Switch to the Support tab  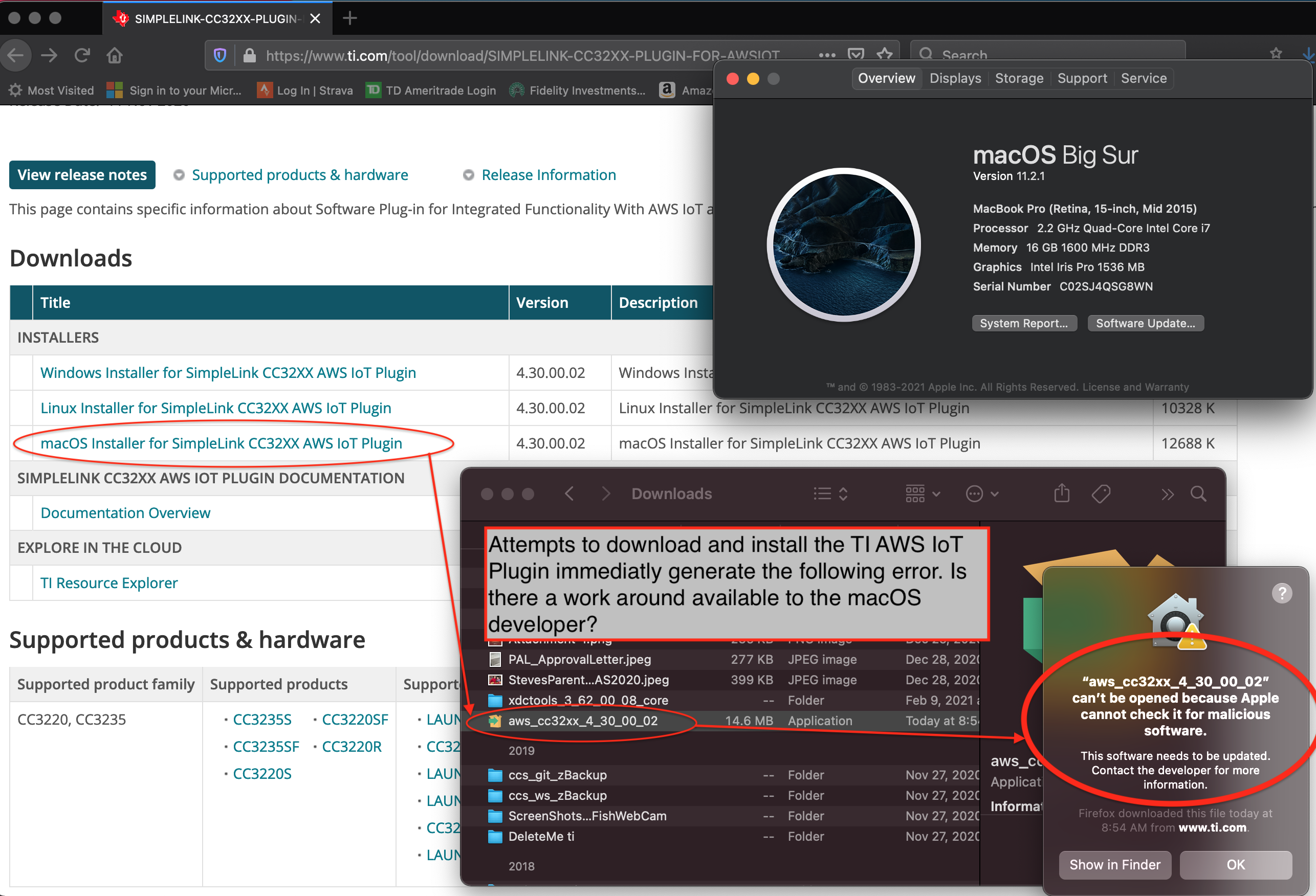pyautogui.click(x=1082, y=78)
